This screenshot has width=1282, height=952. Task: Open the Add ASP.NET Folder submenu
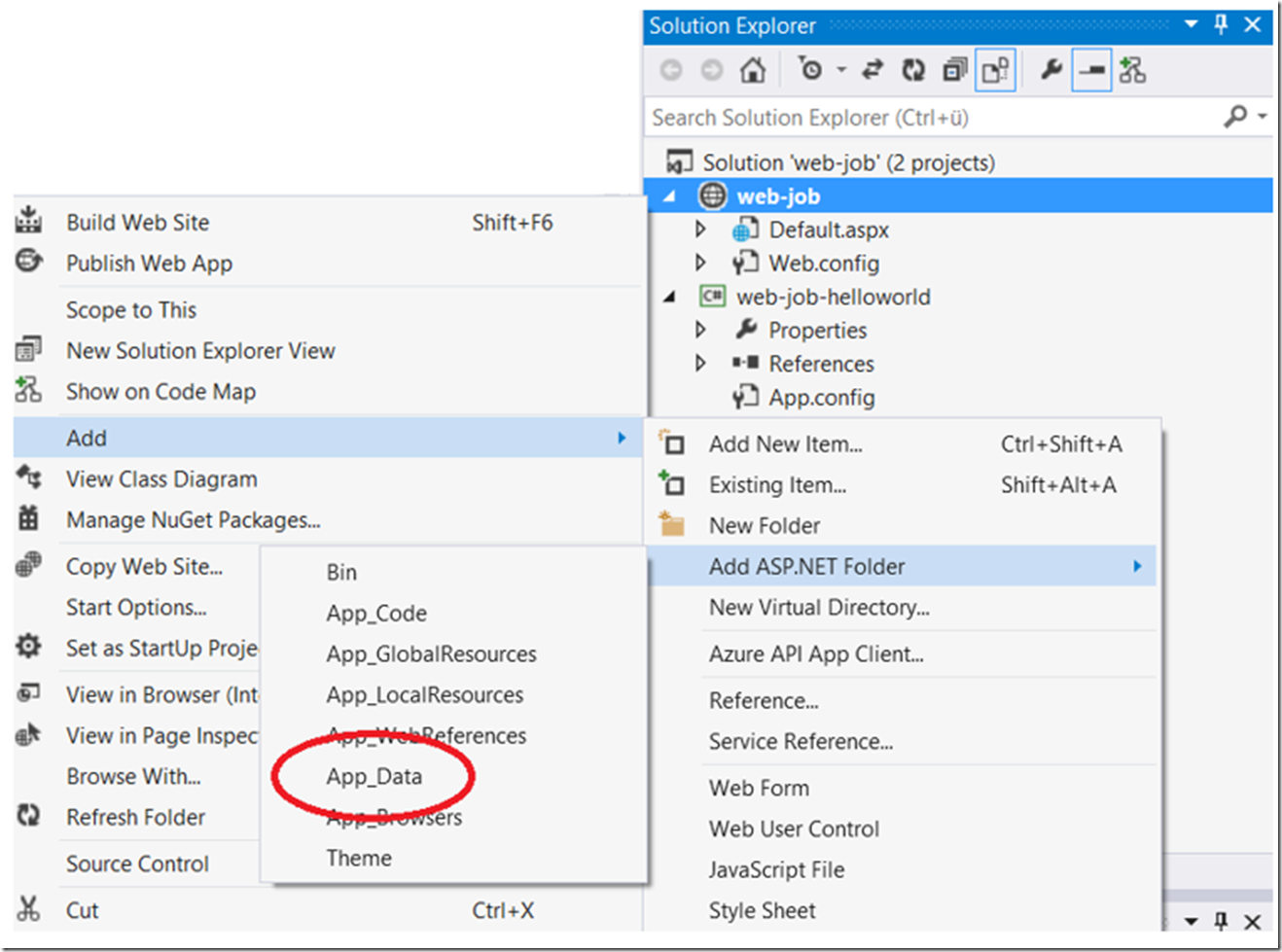coord(903,566)
